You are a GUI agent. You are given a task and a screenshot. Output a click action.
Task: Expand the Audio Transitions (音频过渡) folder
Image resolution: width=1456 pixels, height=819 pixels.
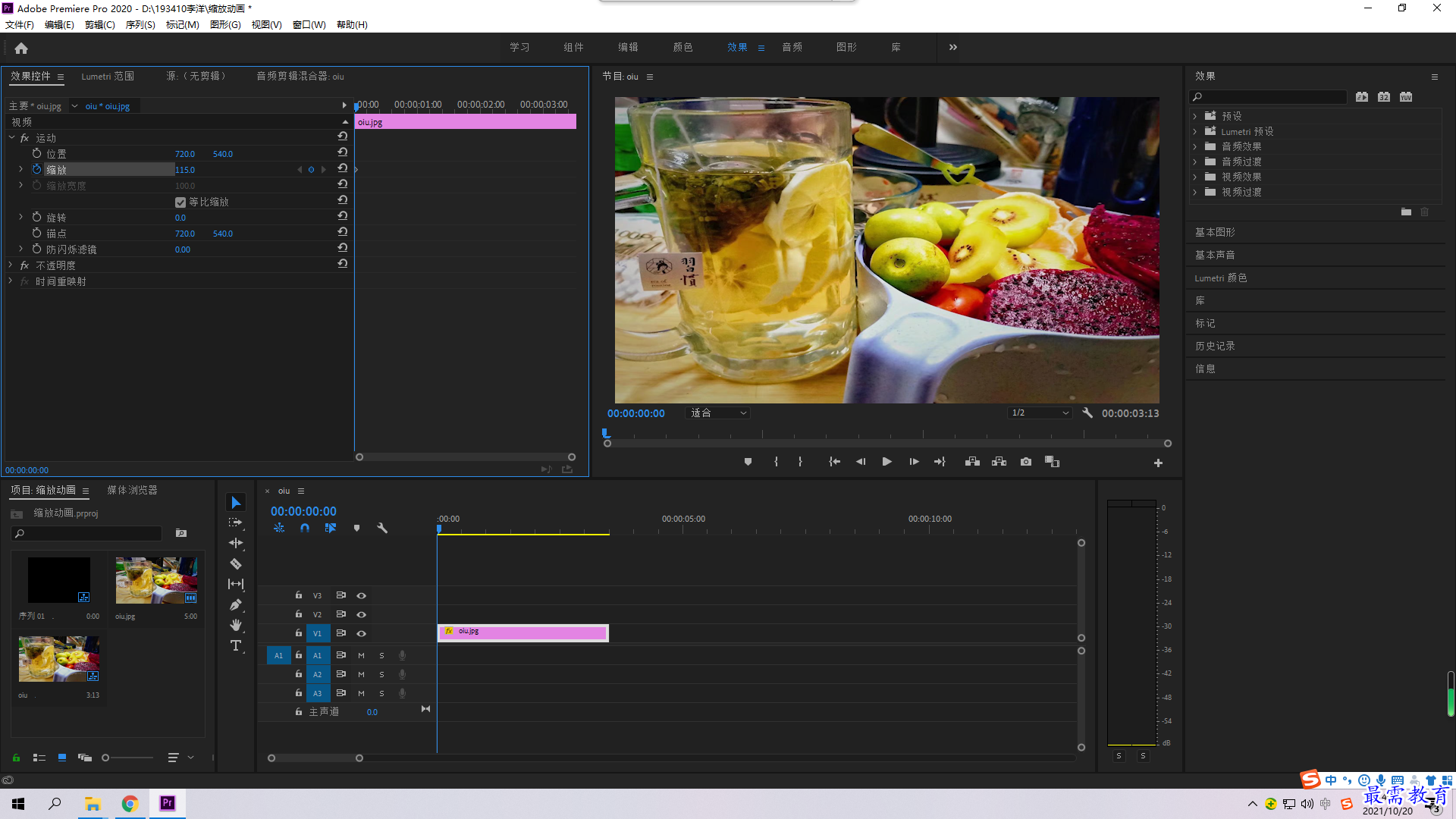[1195, 162]
